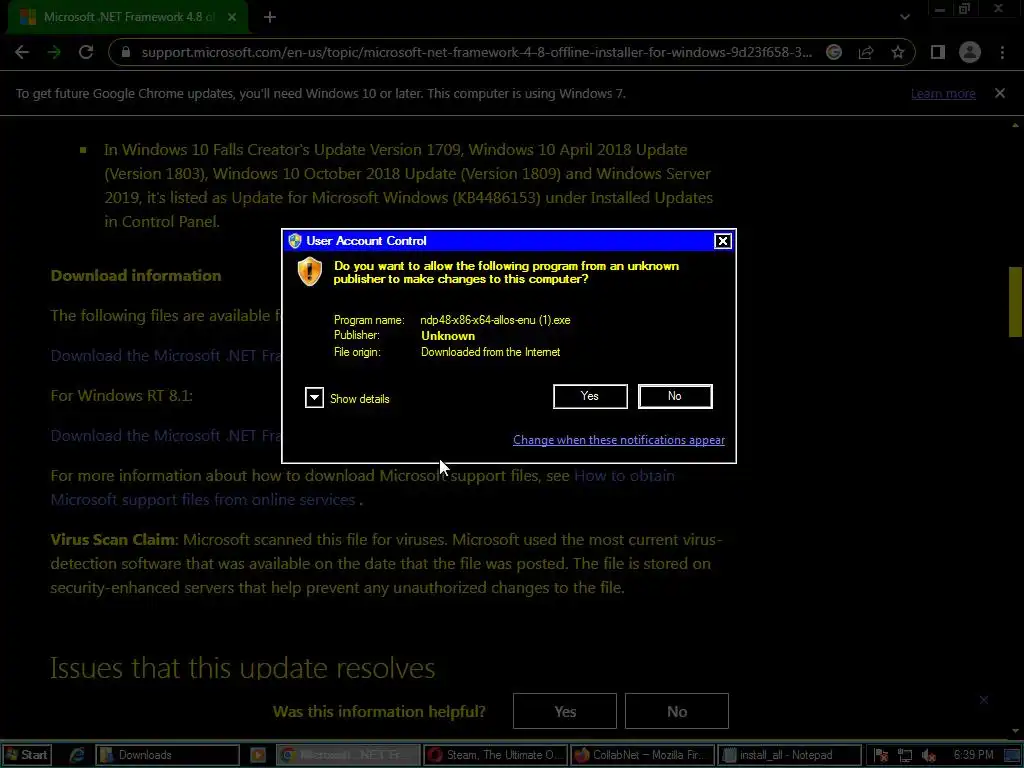This screenshot has height=768, width=1024.
Task: Click the UAC shield warning icon
Action: pyautogui.click(x=310, y=271)
